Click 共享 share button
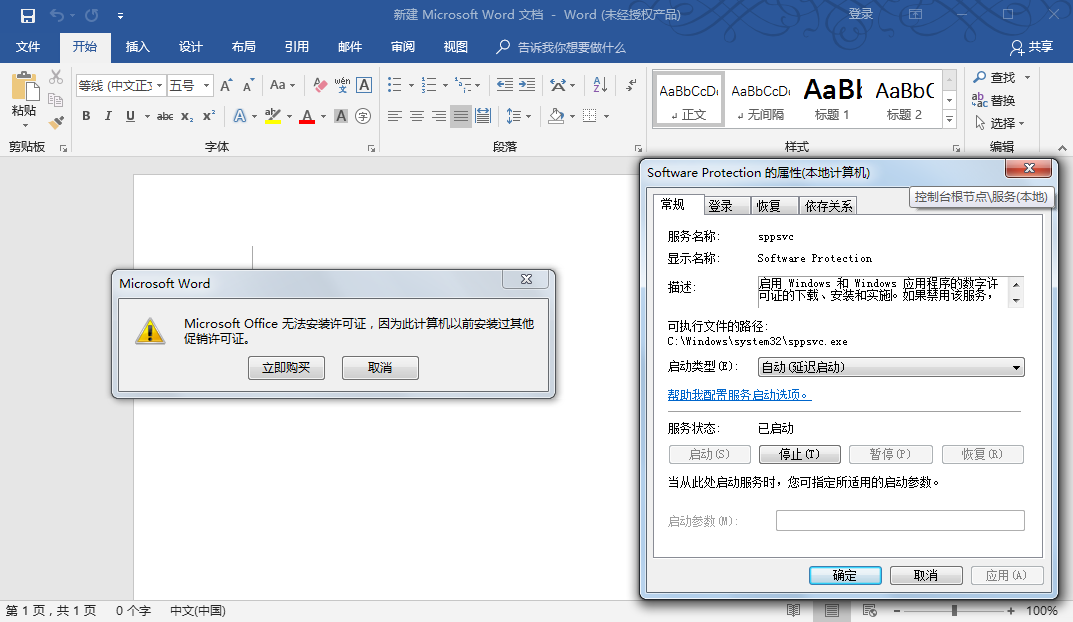Screen dimensions: 1073x622 coord(1031,47)
